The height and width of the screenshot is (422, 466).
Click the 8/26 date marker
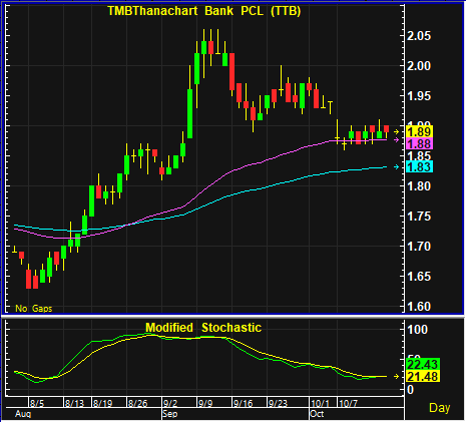137,404
